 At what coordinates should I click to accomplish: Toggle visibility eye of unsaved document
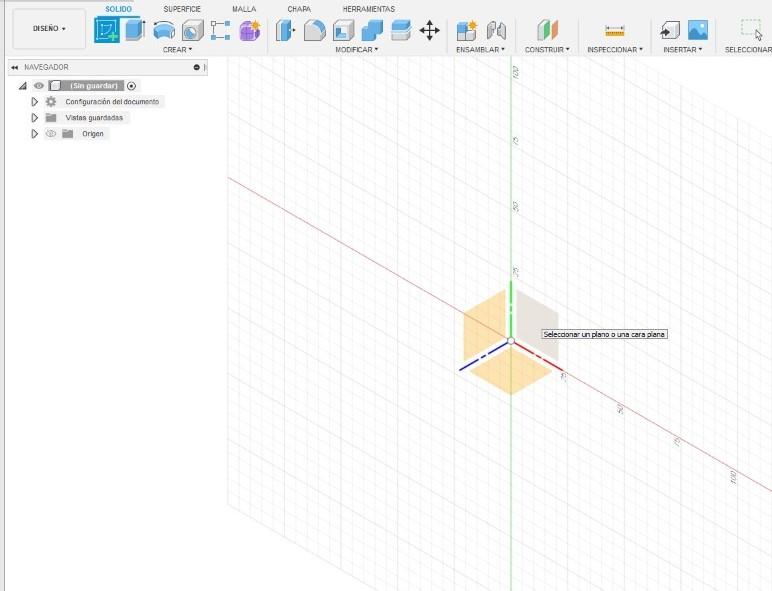click(x=39, y=86)
